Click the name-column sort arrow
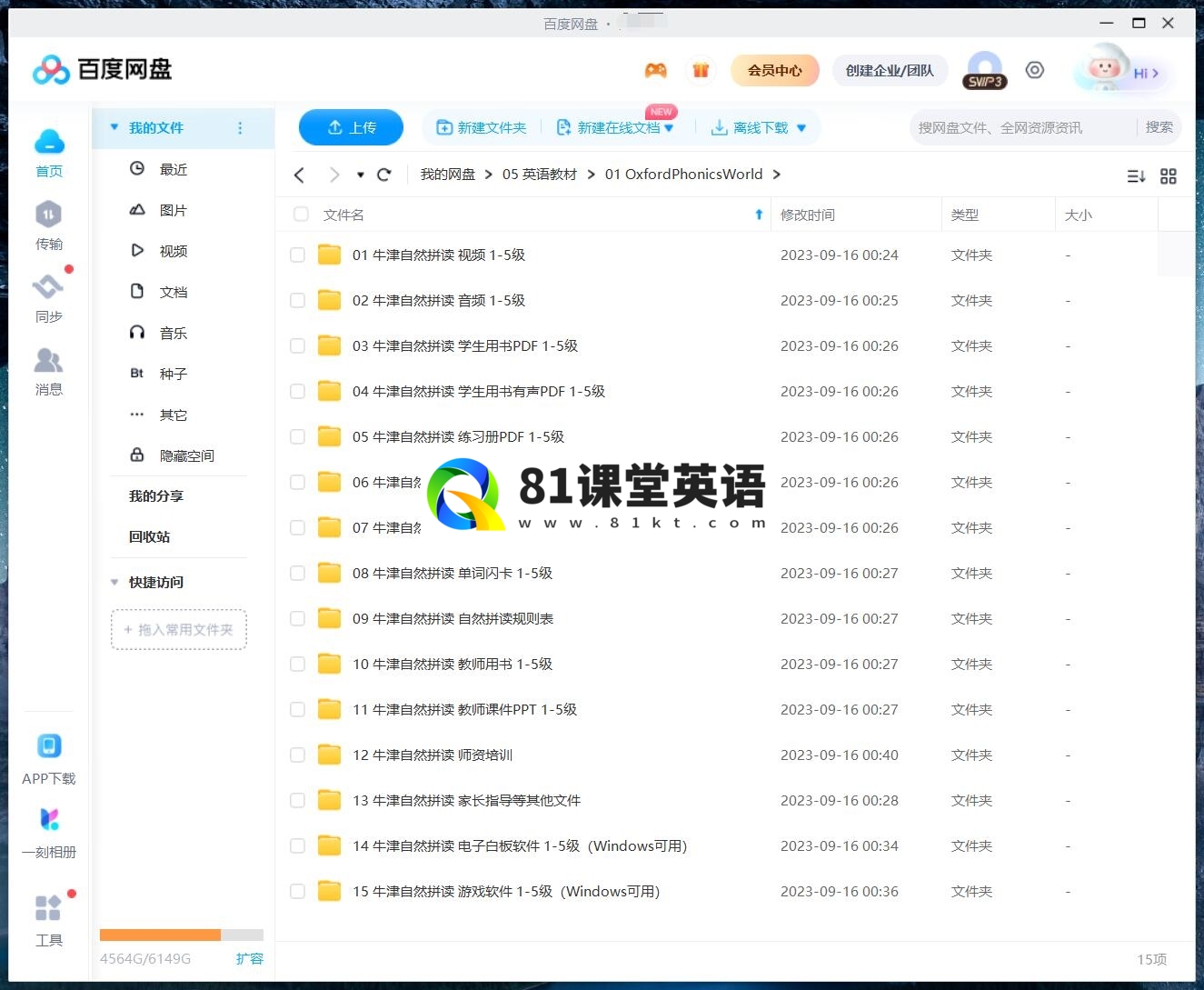Screen dimensions: 1204x990 tap(759, 215)
